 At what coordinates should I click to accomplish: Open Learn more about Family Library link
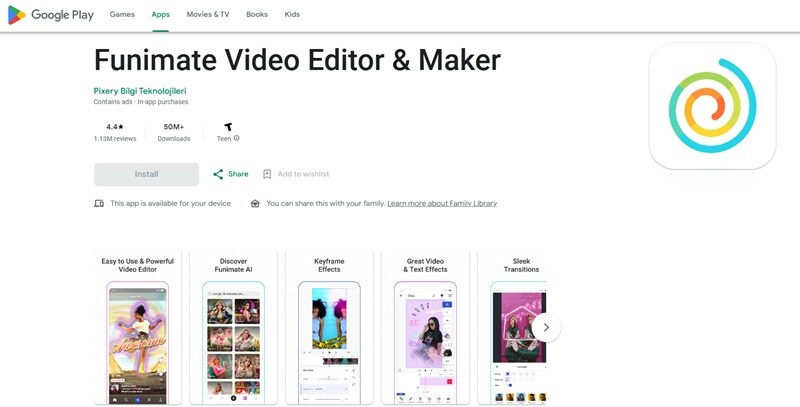point(442,204)
